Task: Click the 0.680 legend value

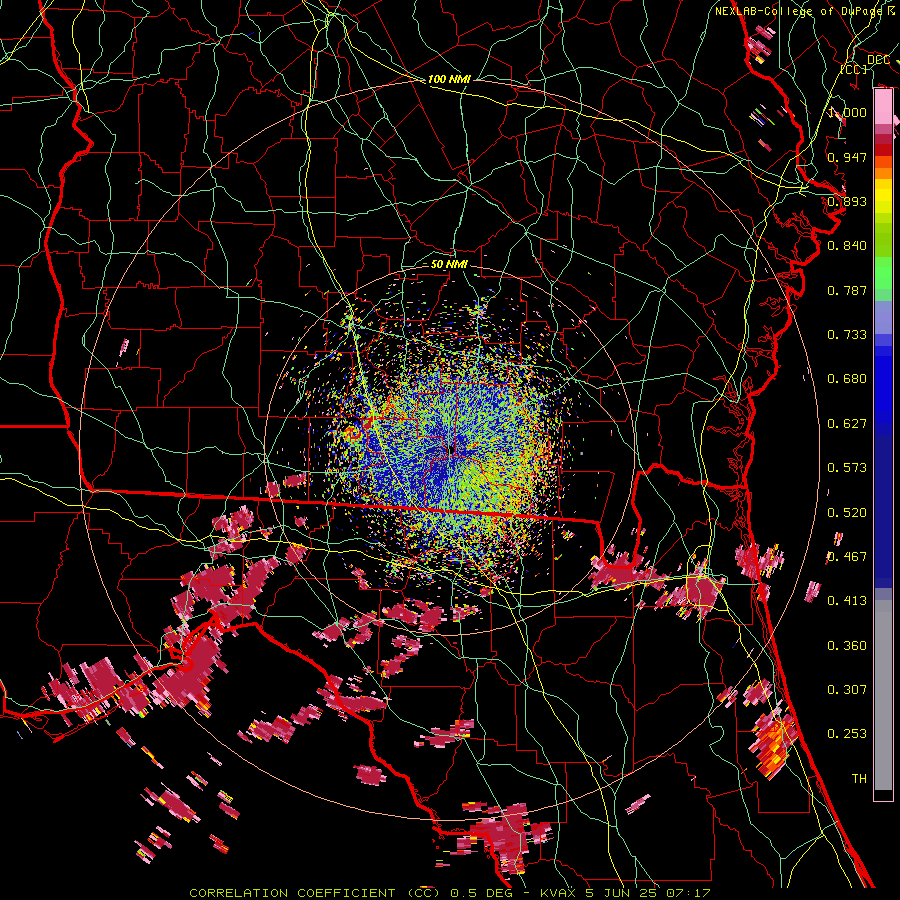Action: click(847, 379)
